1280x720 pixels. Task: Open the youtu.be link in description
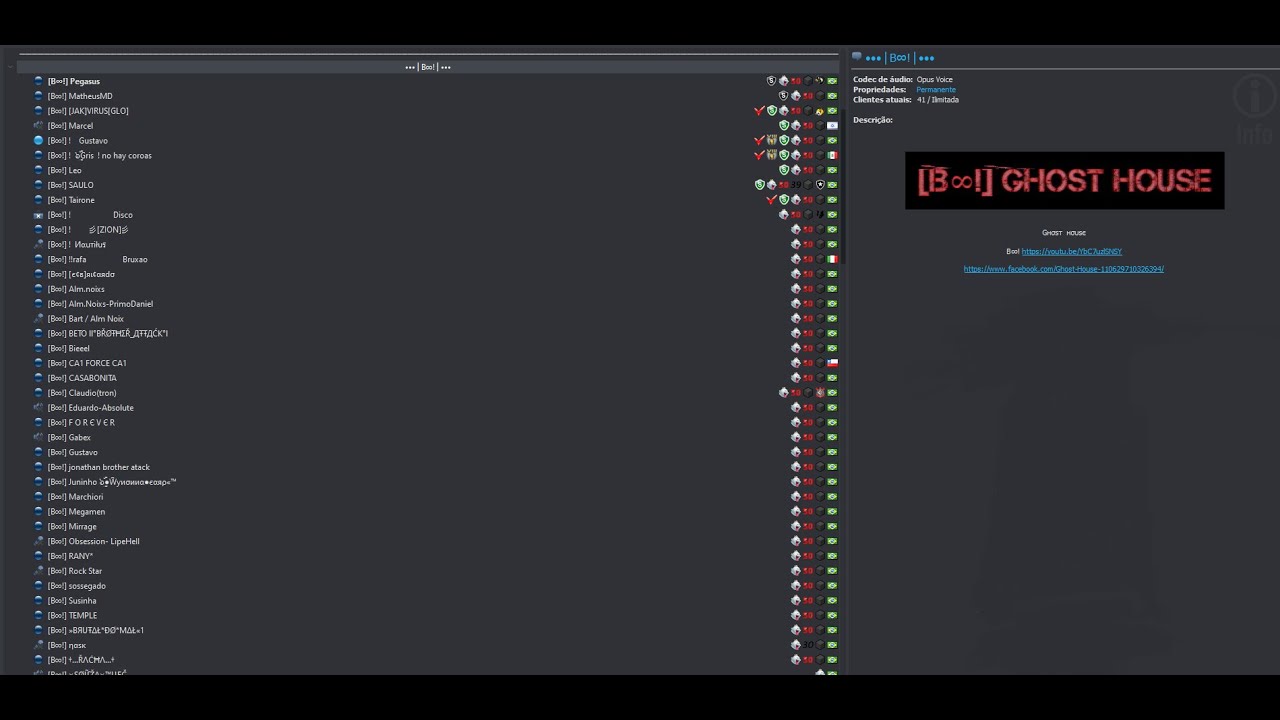tap(1071, 252)
